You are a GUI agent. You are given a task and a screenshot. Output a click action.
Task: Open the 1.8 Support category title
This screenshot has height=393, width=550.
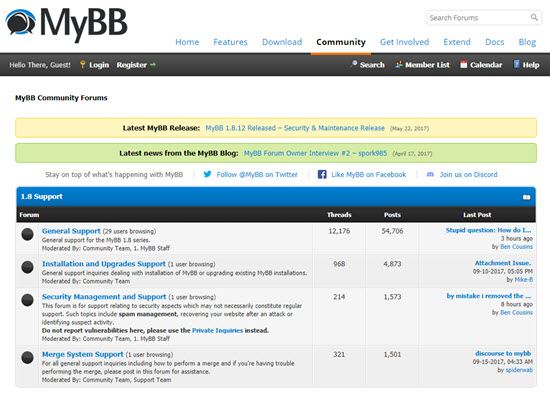42,196
